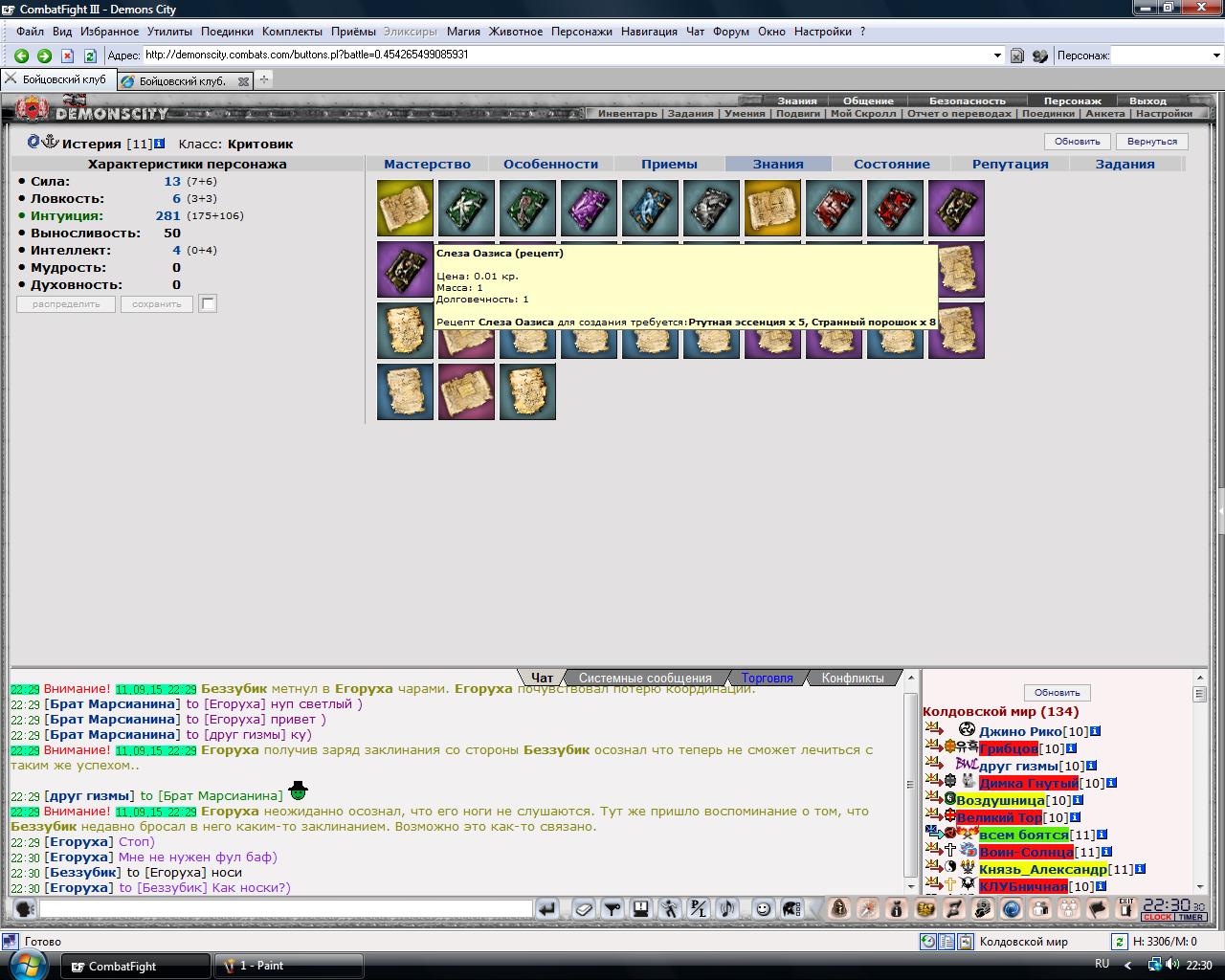Click the private message arrow beside Грибцов
Screen dimensions: 1225x980
pyautogui.click(x=933, y=746)
